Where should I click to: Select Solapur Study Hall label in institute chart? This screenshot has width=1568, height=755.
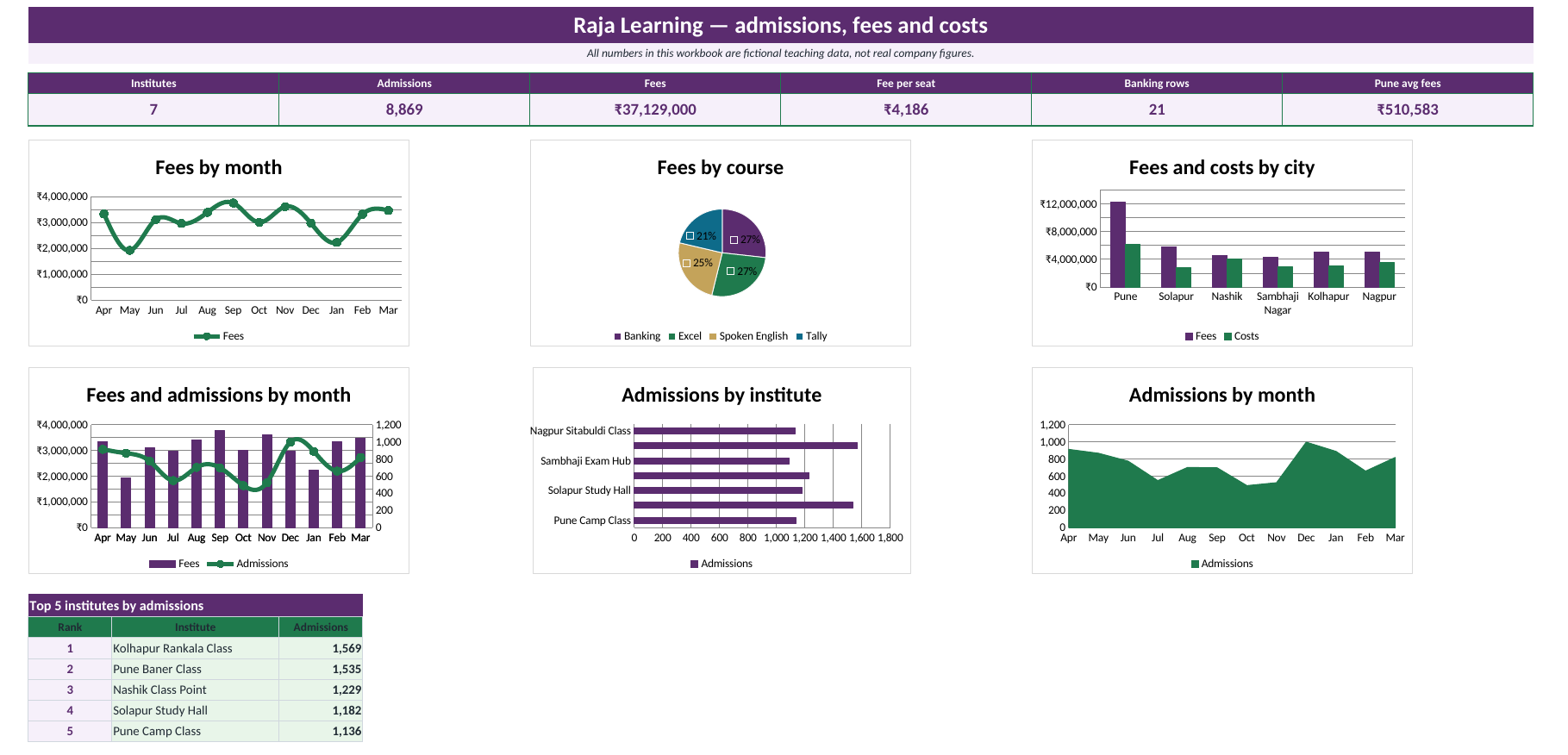[x=589, y=490]
